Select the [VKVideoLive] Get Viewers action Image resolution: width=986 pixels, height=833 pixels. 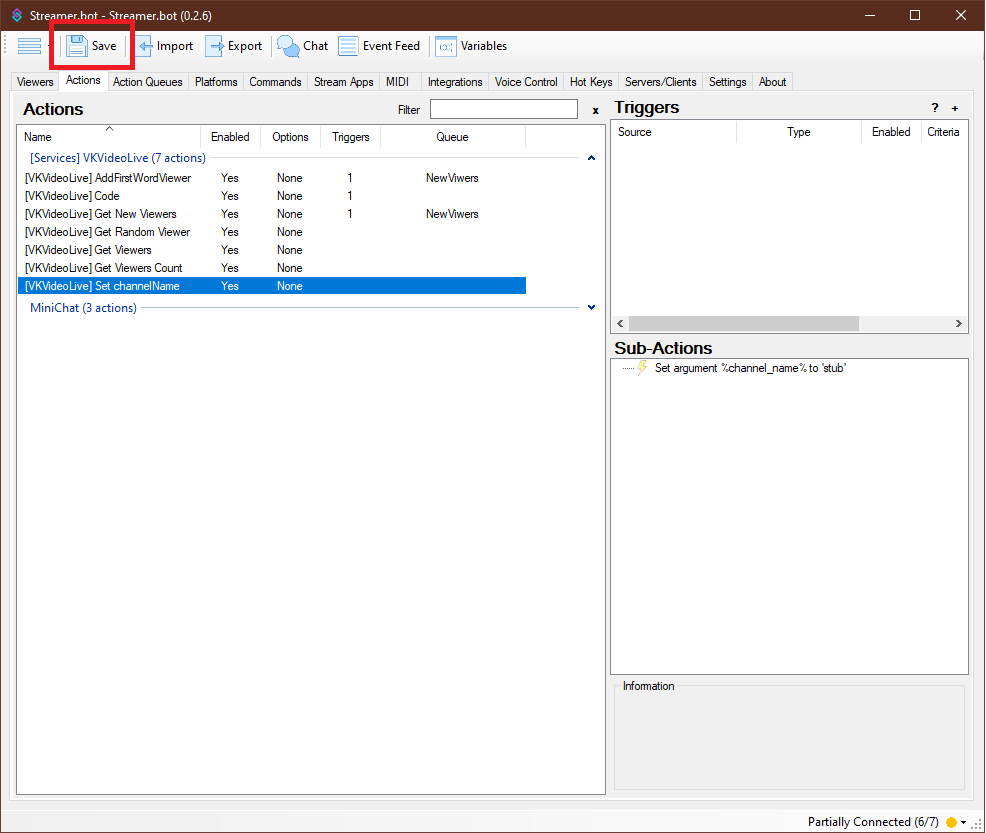coord(272,250)
